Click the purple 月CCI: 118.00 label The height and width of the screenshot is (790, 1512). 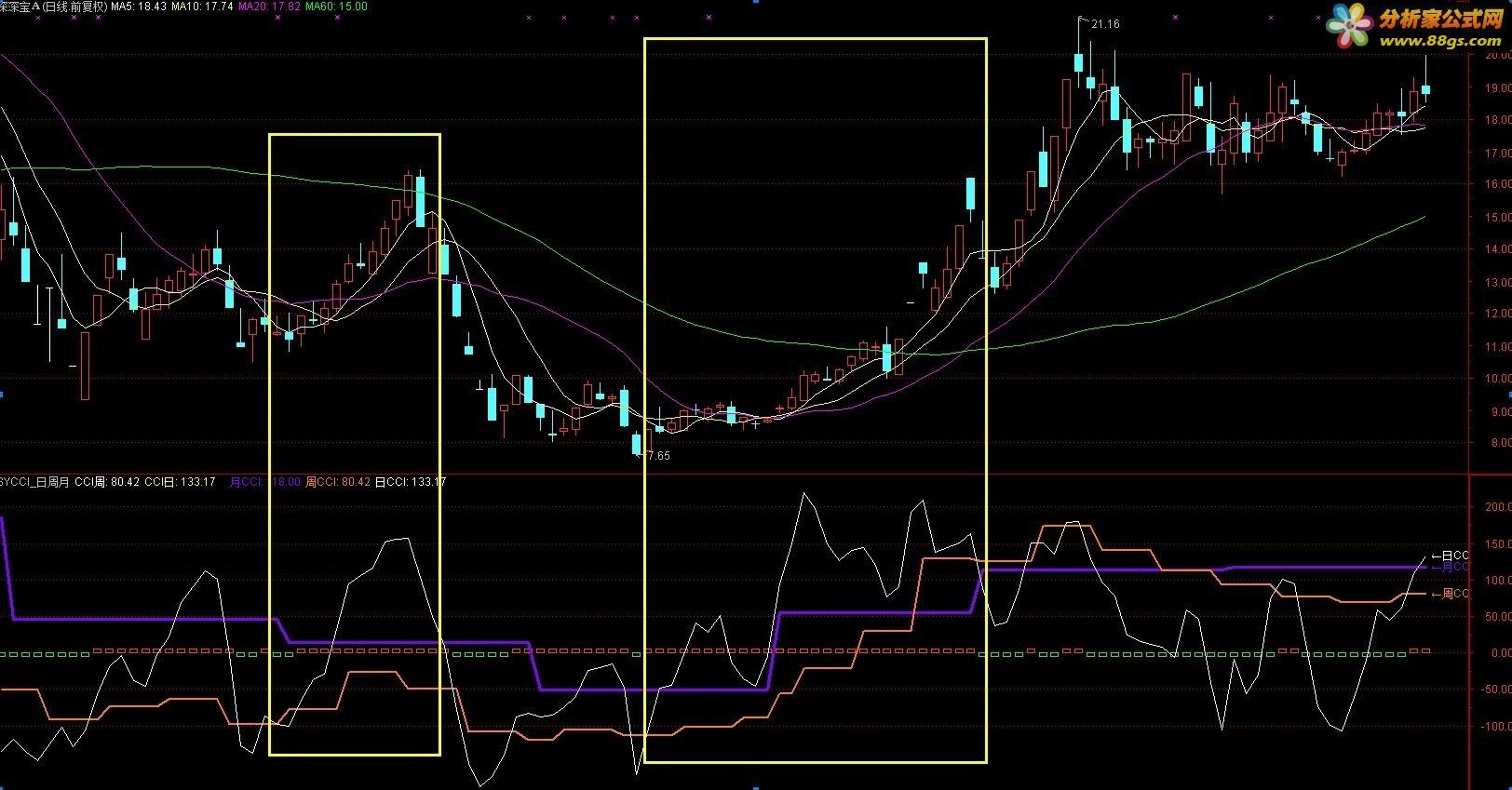(x=265, y=482)
